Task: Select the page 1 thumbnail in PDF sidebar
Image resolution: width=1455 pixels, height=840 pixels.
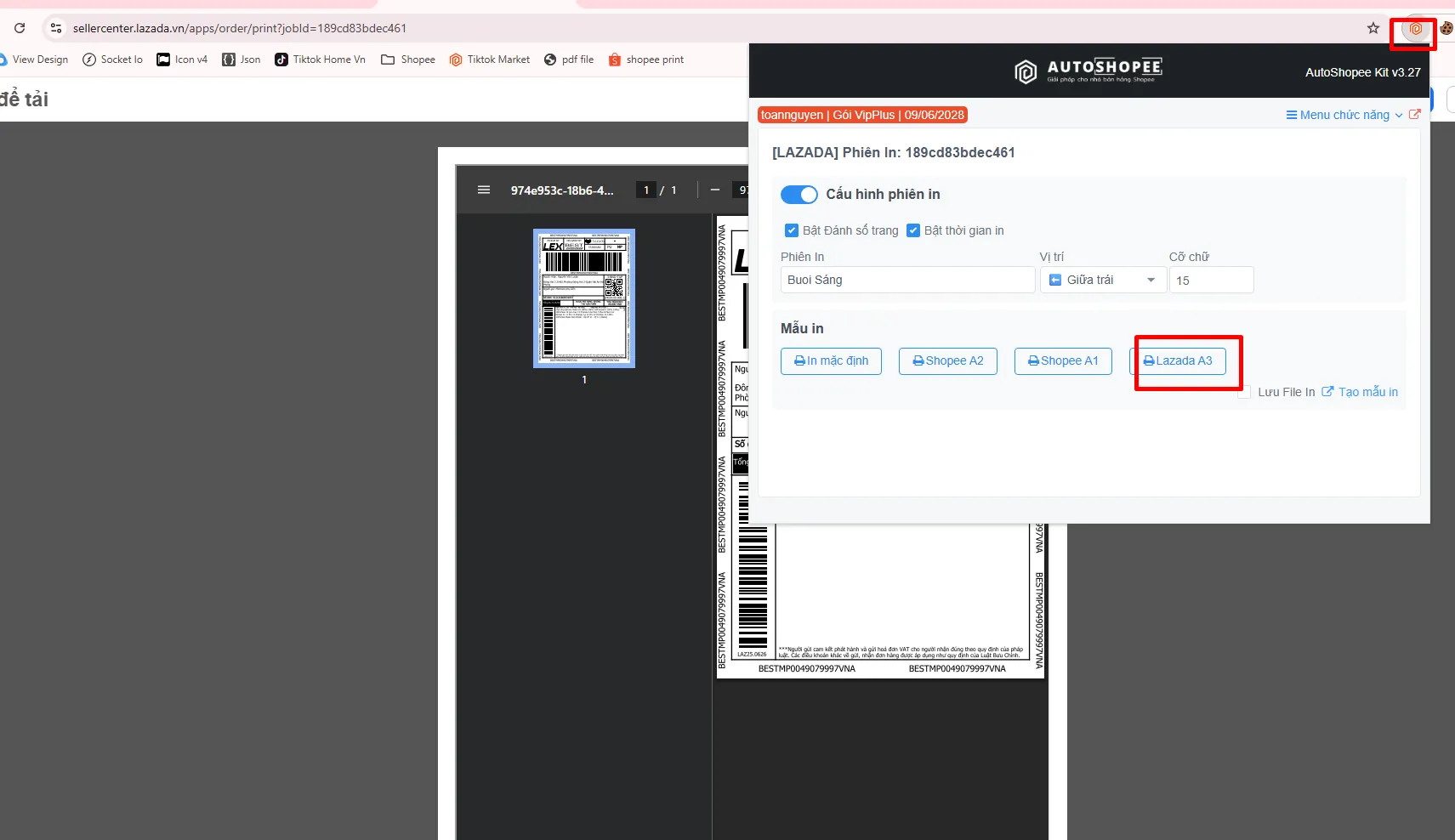Action: tap(584, 298)
